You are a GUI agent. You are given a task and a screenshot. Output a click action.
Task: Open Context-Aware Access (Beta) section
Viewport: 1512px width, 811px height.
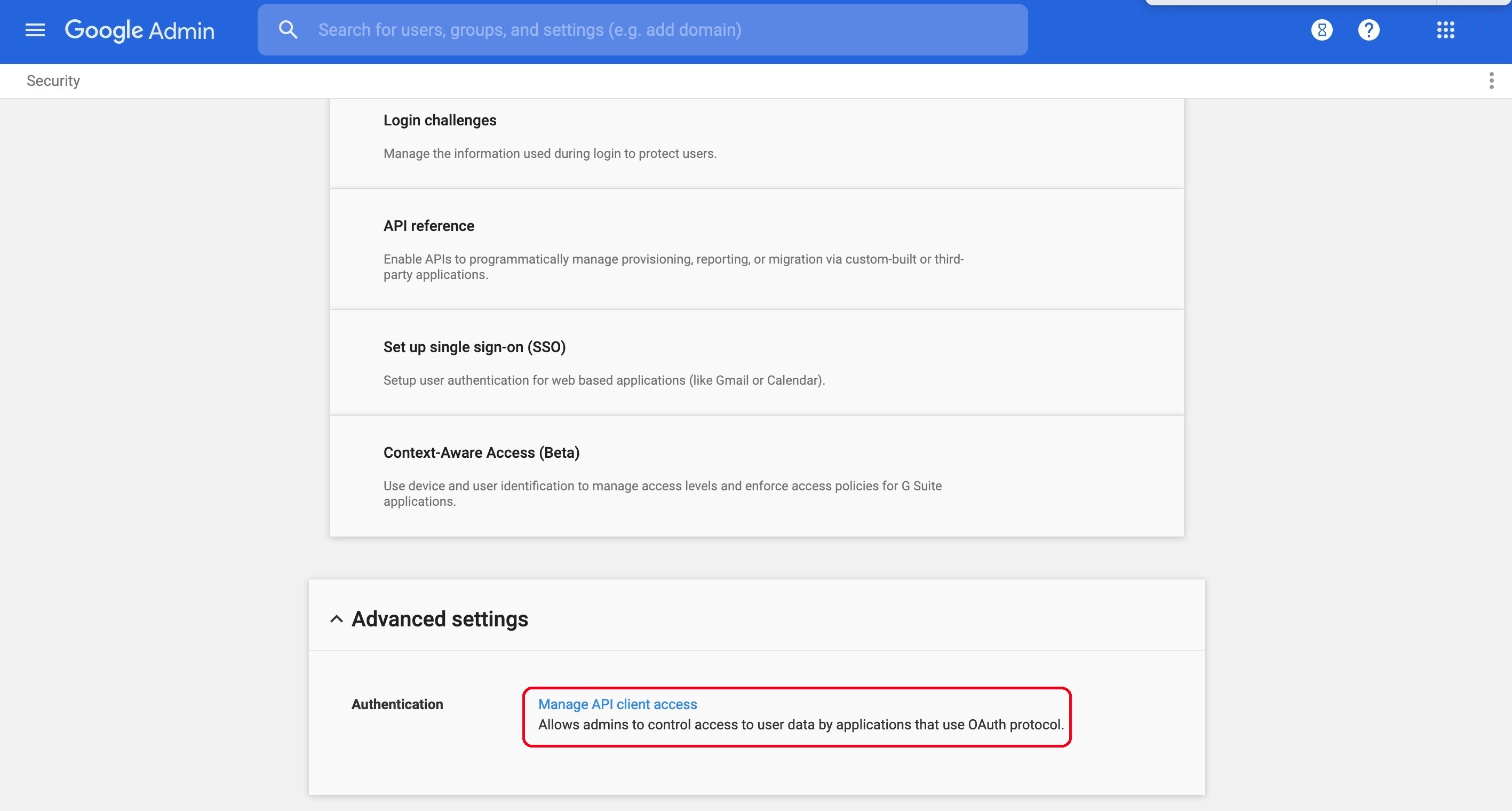[x=481, y=452]
